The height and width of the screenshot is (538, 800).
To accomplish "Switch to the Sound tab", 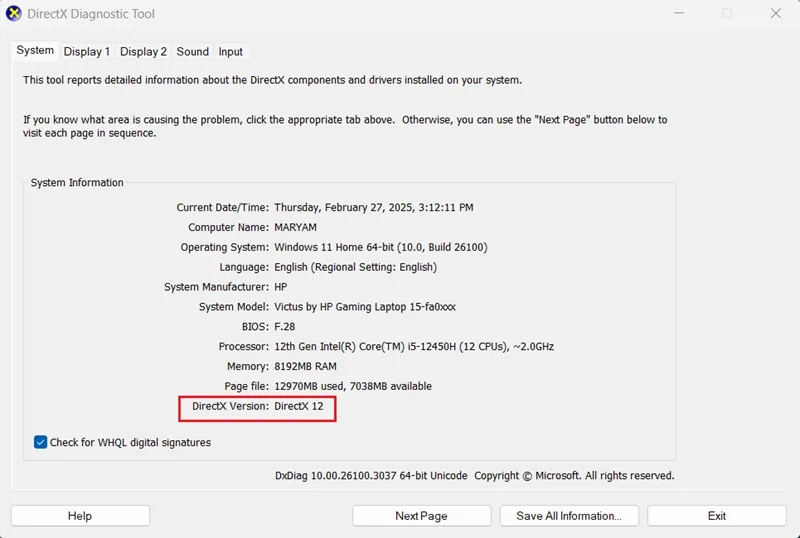I will click(192, 52).
